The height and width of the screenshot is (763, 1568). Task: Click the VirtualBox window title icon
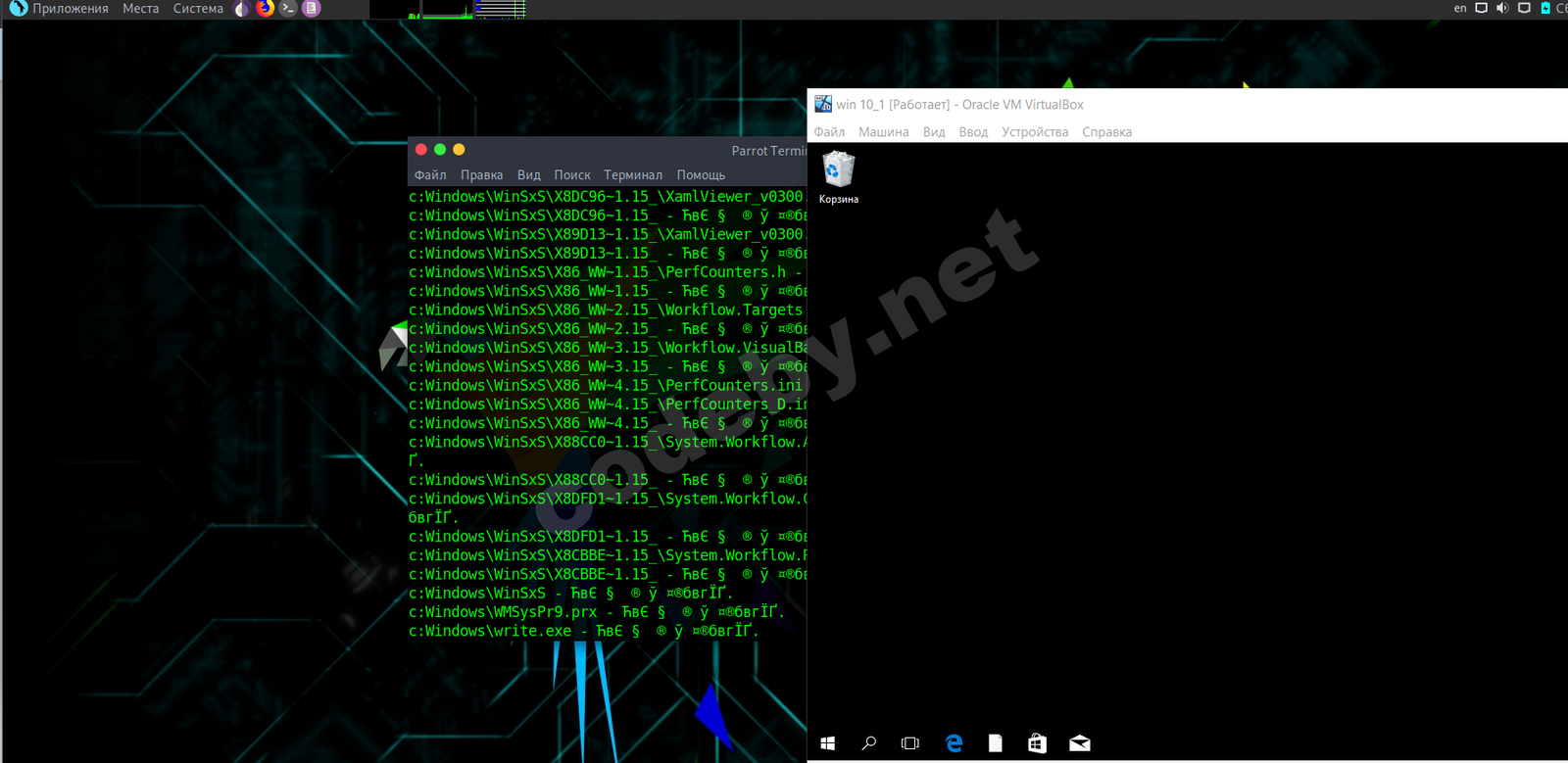tap(823, 104)
